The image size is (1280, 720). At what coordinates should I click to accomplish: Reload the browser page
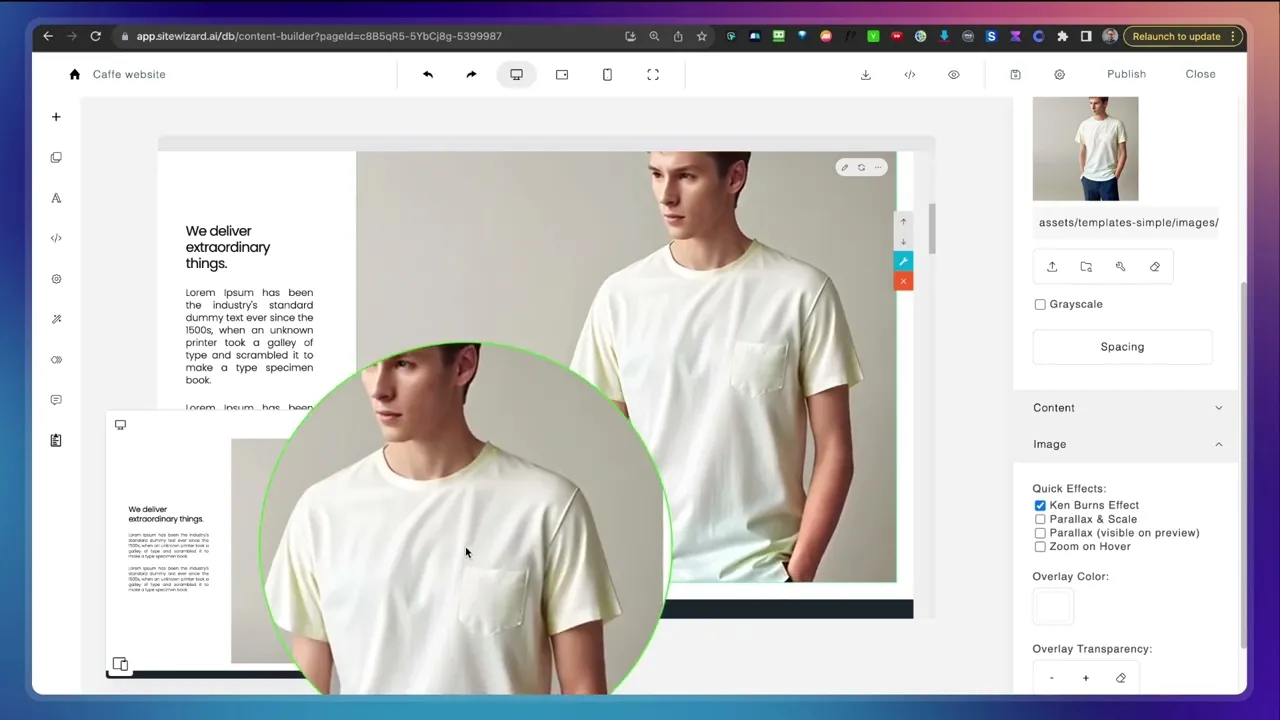pos(95,36)
